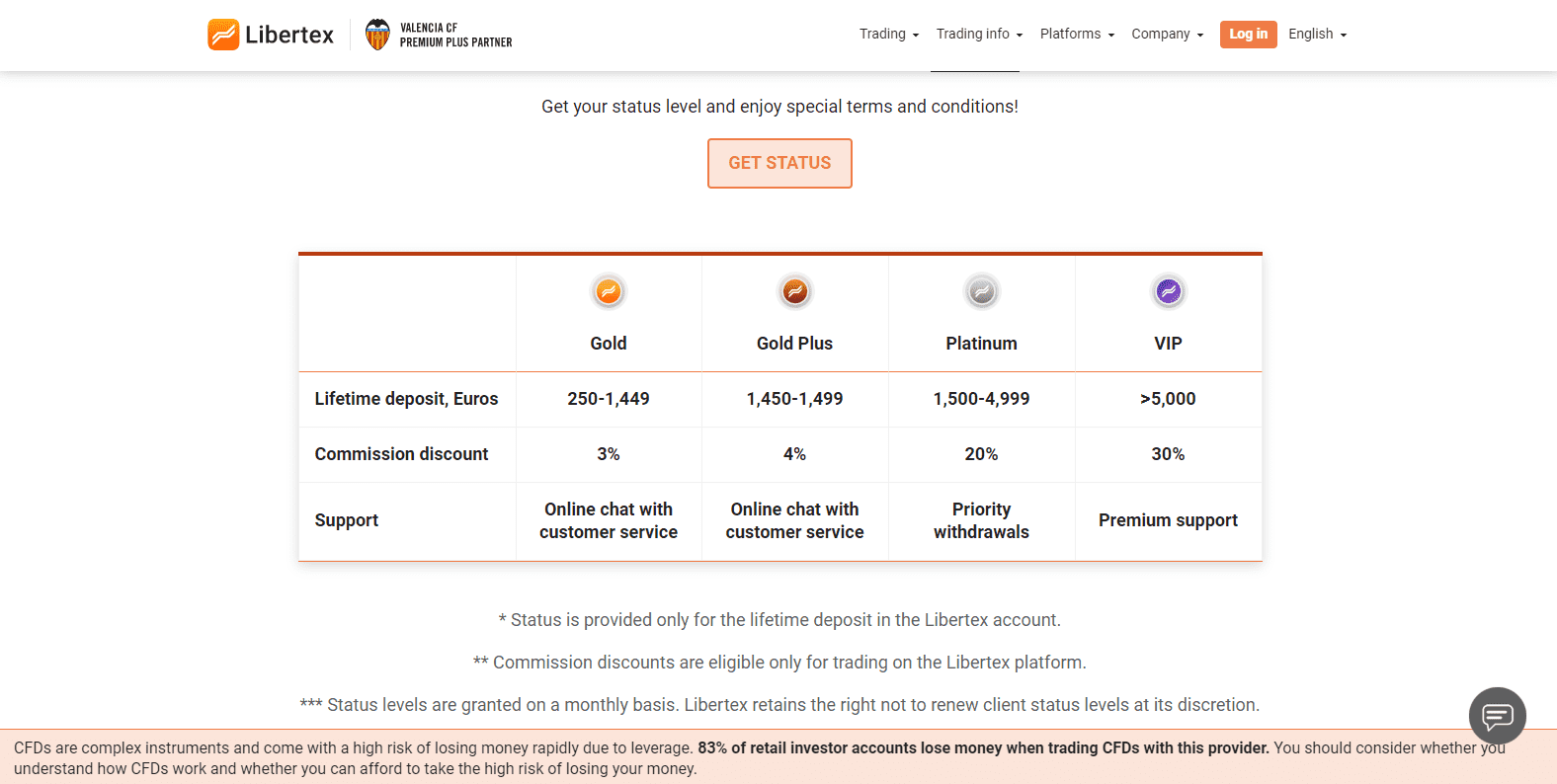Click the Libertex logo icon
This screenshot has width=1557, height=784.
[x=223, y=35]
